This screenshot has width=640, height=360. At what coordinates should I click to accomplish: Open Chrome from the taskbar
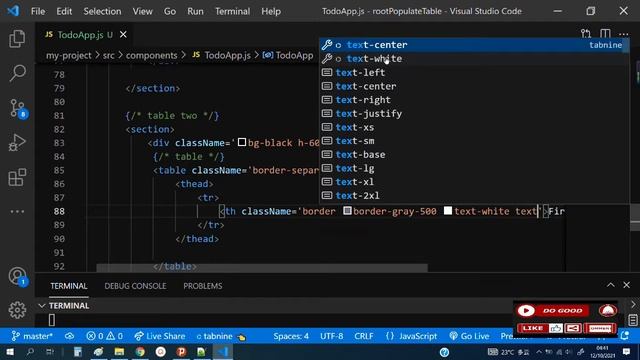pyautogui.click(x=140, y=352)
